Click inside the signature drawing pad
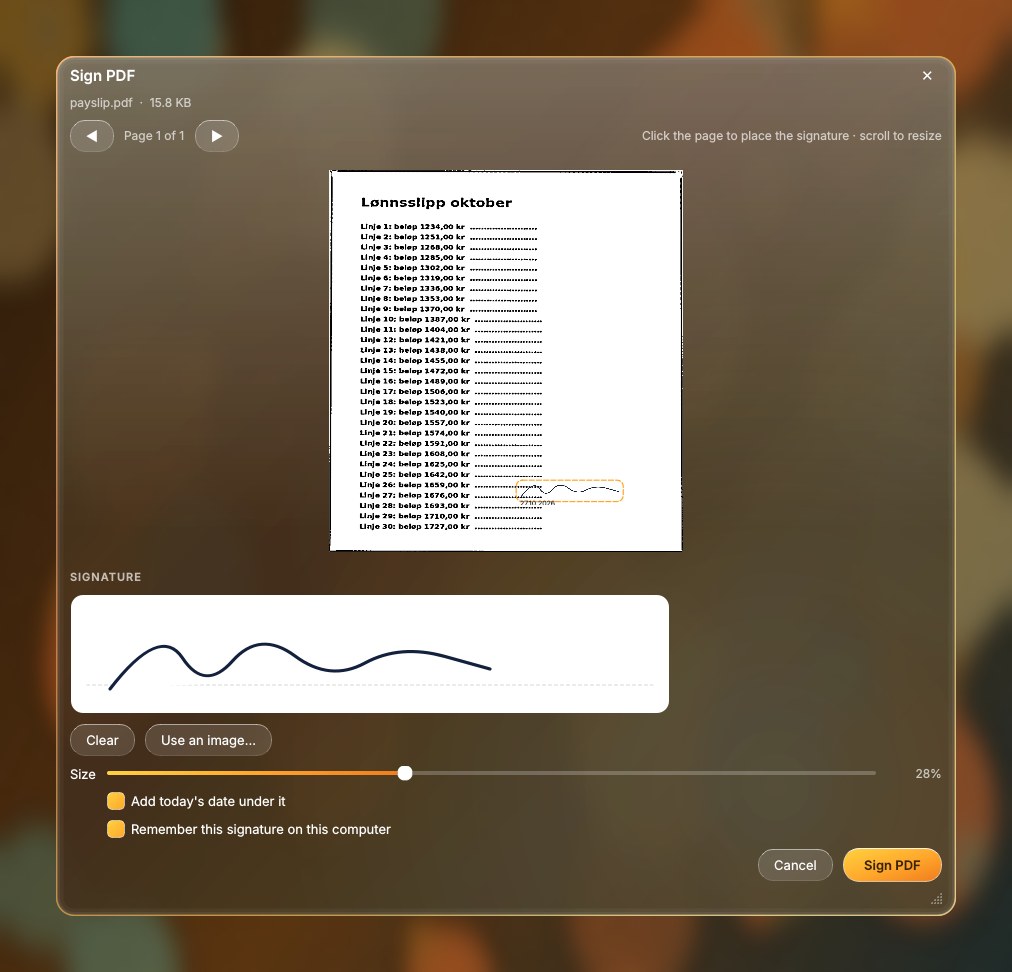The height and width of the screenshot is (972, 1012). pos(369,654)
